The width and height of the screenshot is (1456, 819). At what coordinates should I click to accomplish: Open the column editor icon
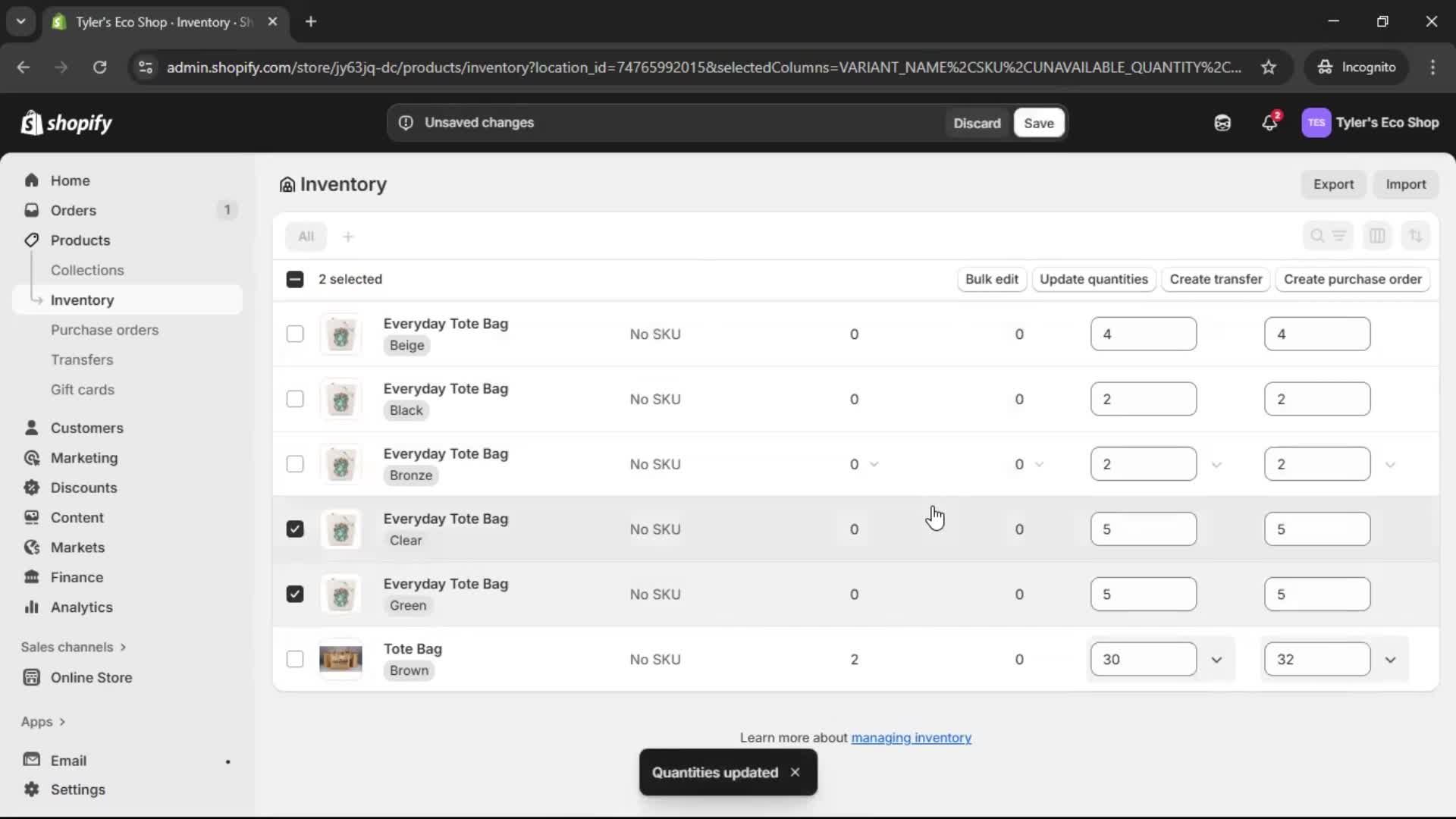(x=1378, y=236)
